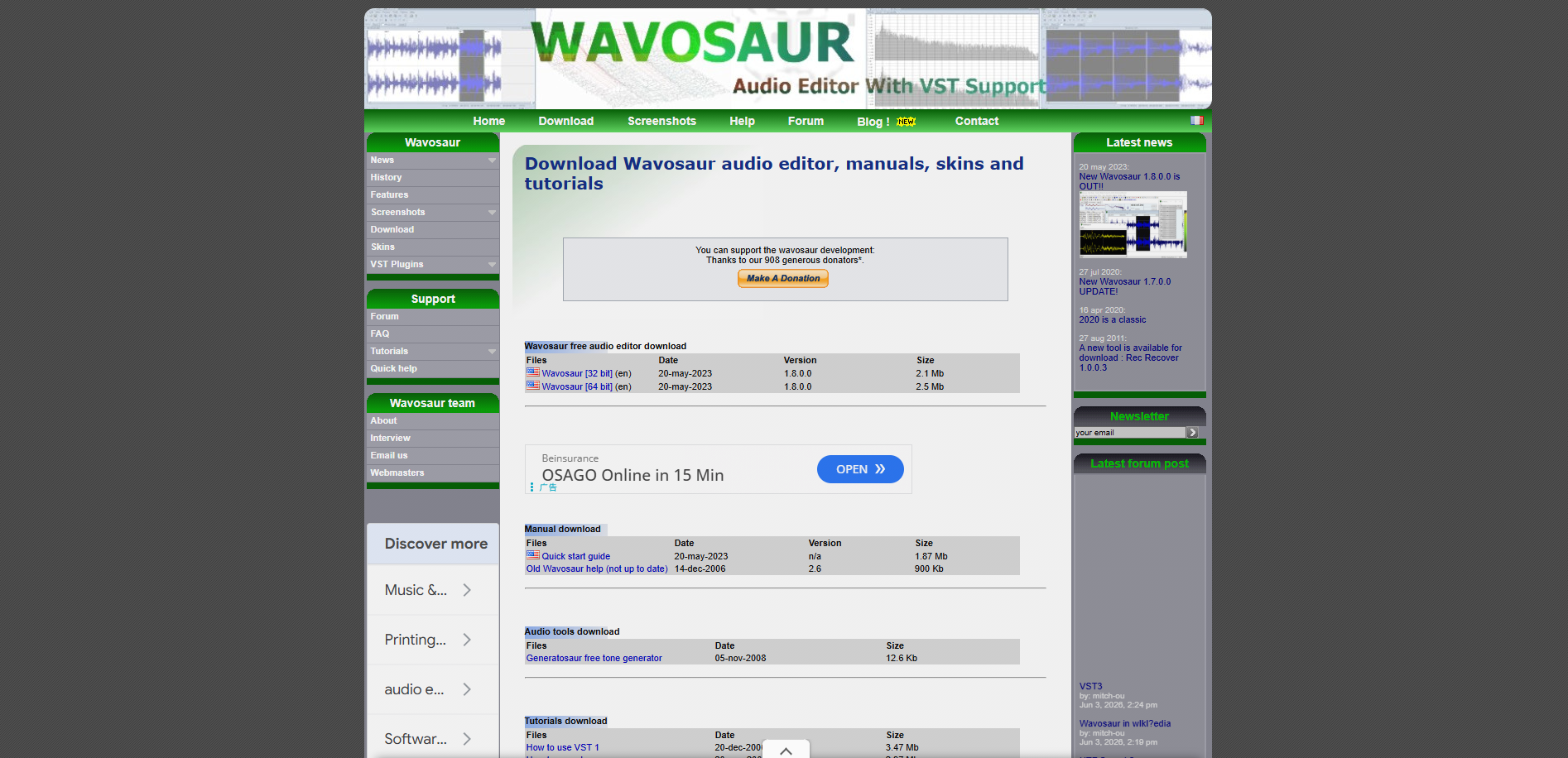Click the flag icon beside Quick start guide
Screen dimensions: 1568x758
pyautogui.click(x=532, y=555)
